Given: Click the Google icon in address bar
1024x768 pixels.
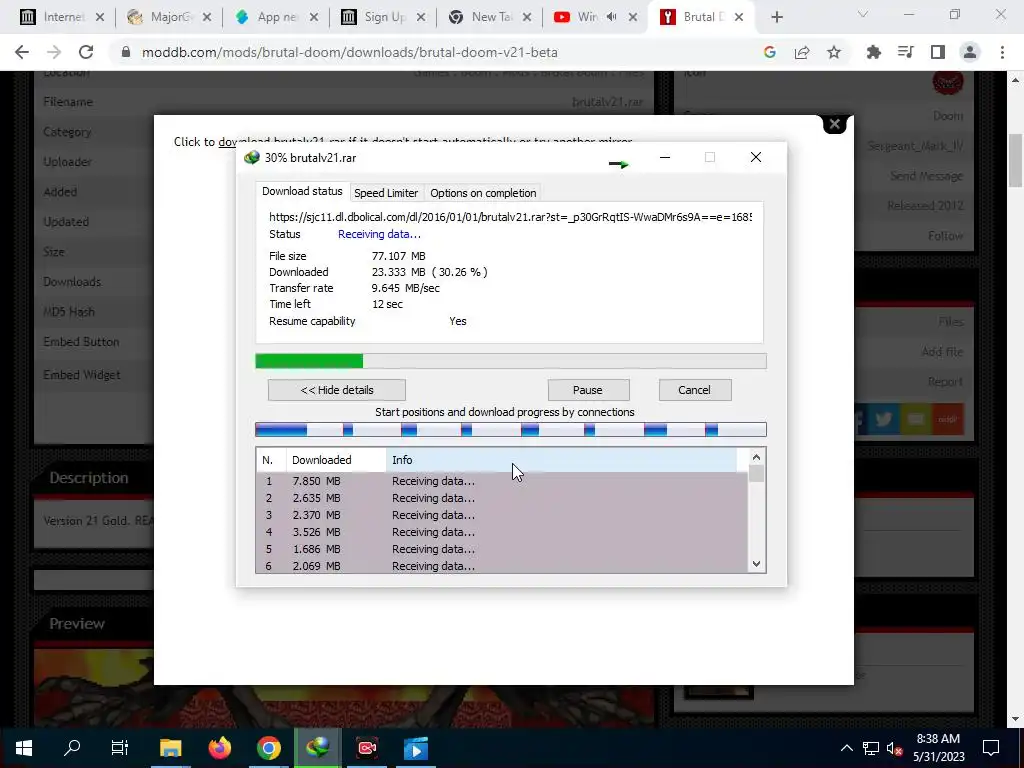Looking at the screenshot, I should coord(769,52).
